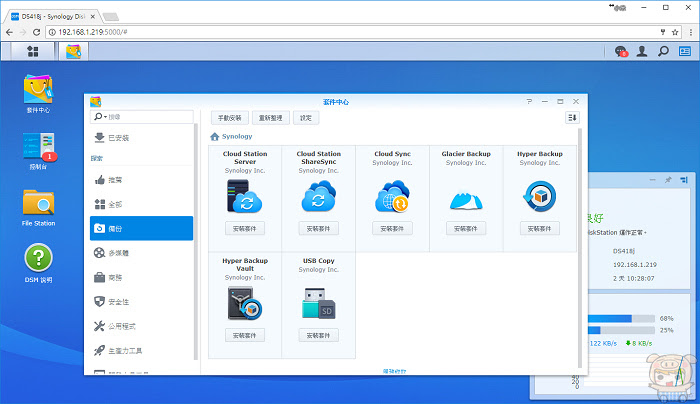Click the USB Copy package icon
The width and height of the screenshot is (700, 404).
click(x=318, y=304)
